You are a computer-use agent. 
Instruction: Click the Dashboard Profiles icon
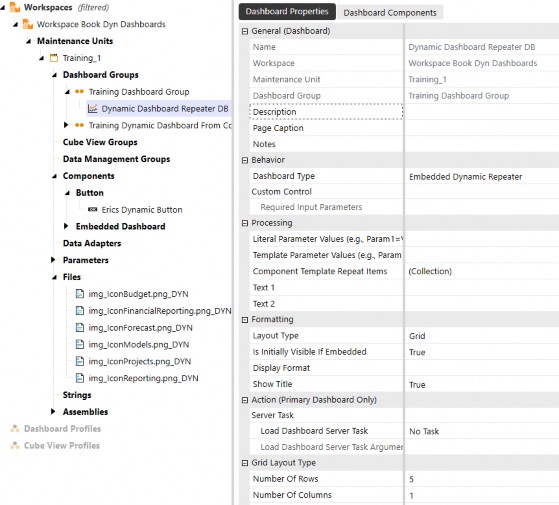pos(15,429)
